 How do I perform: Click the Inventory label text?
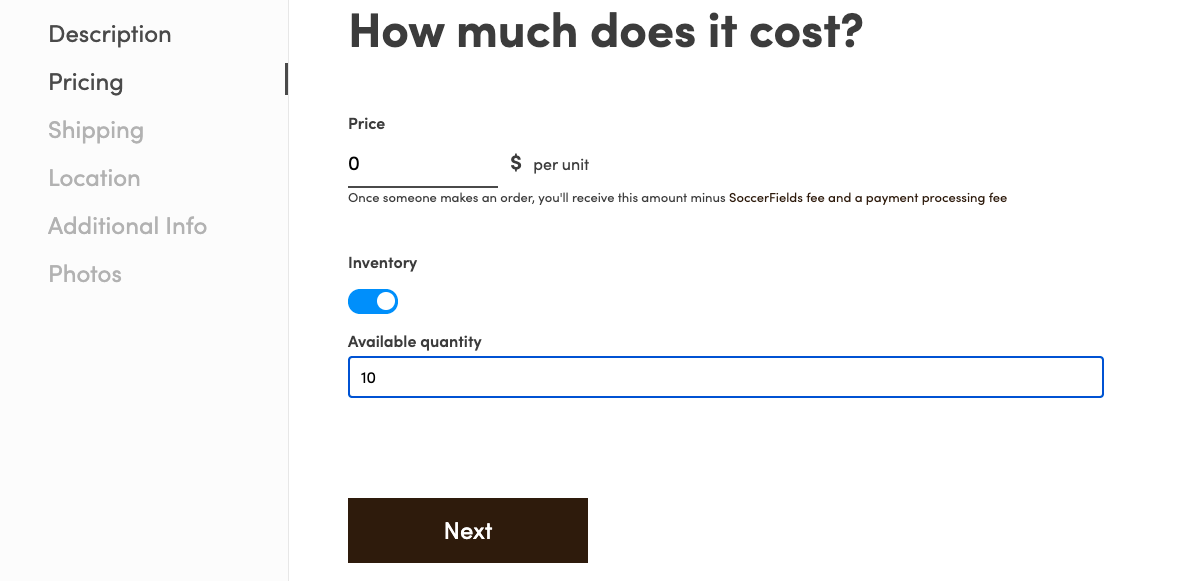point(382,263)
